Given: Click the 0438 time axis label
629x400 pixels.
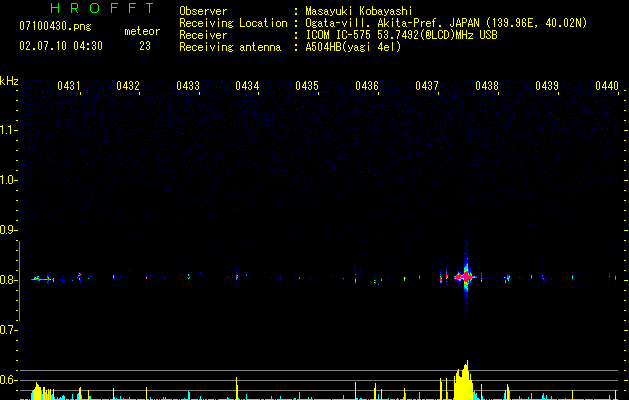Looking at the screenshot, I should (x=487, y=86).
